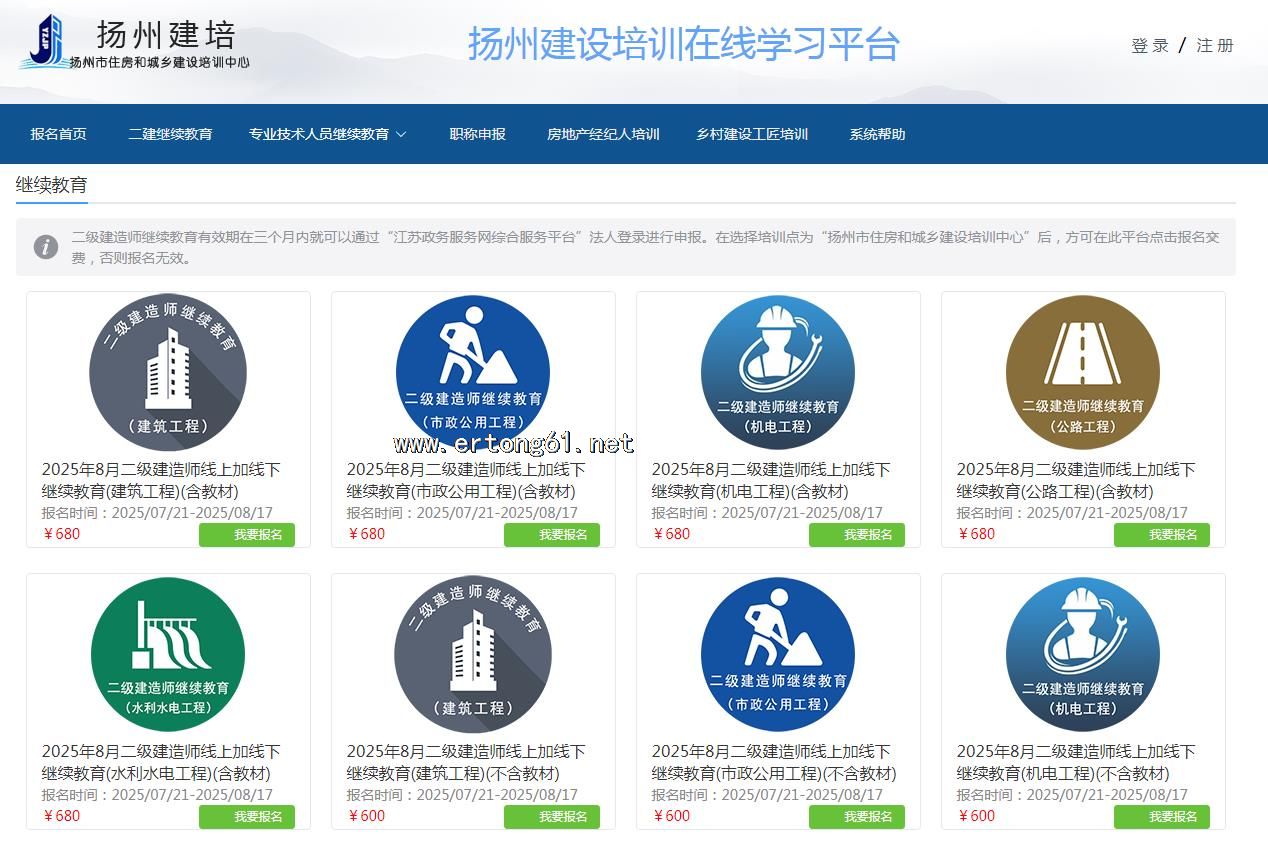The image size is (1268, 852).
Task: Open the 二建继续教育 menu item
Action: click(x=170, y=134)
